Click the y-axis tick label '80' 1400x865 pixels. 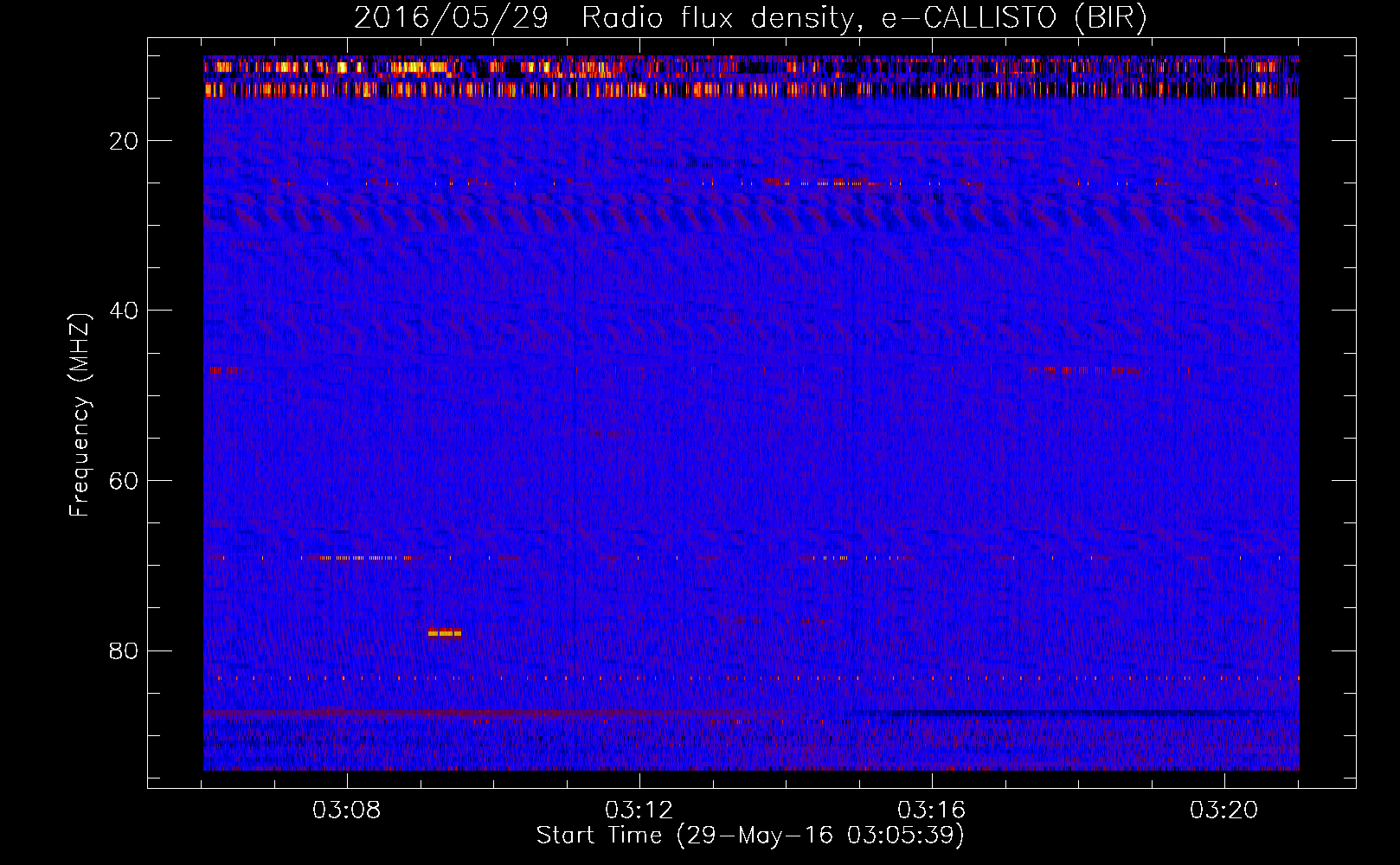click(124, 650)
